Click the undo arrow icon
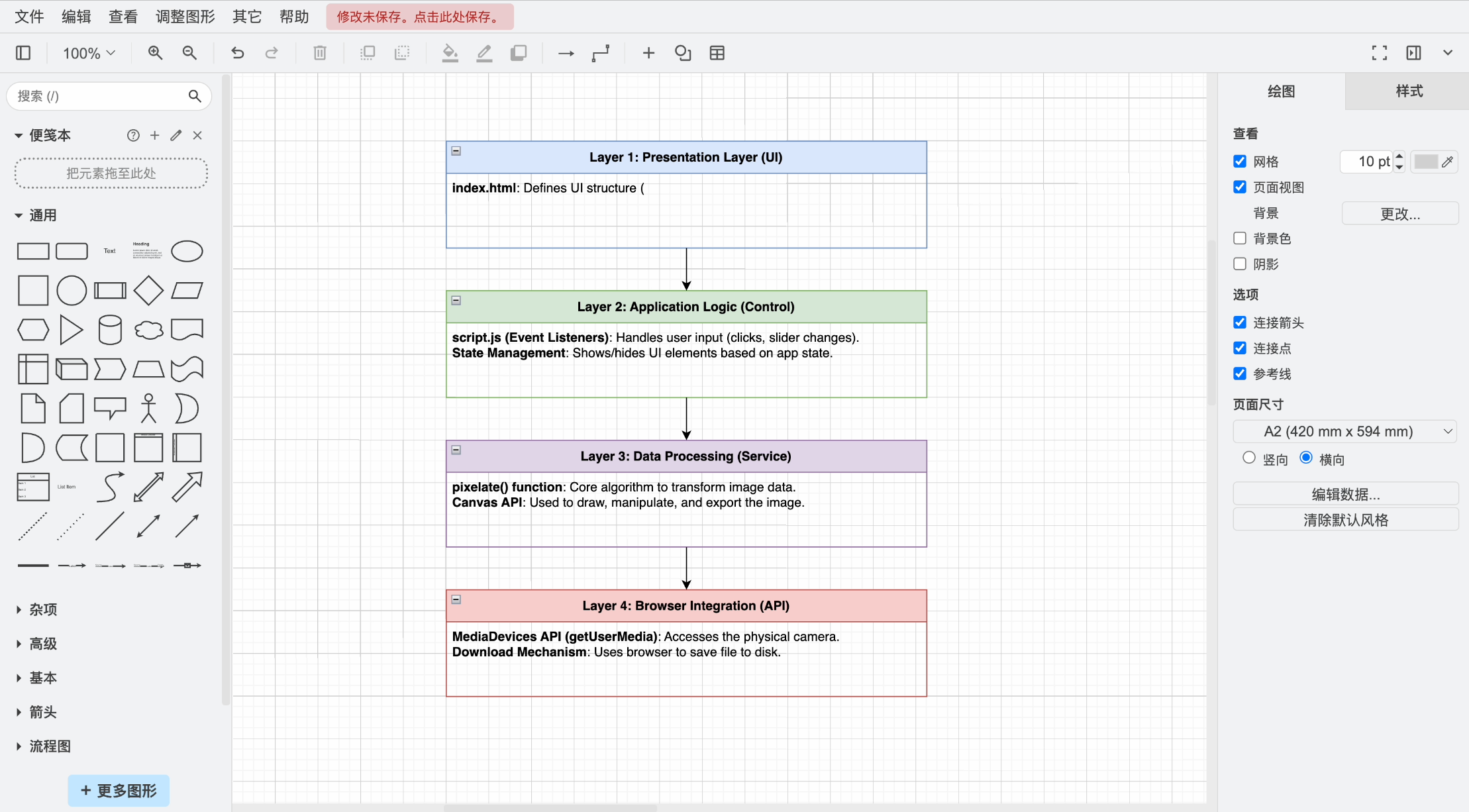 237,53
